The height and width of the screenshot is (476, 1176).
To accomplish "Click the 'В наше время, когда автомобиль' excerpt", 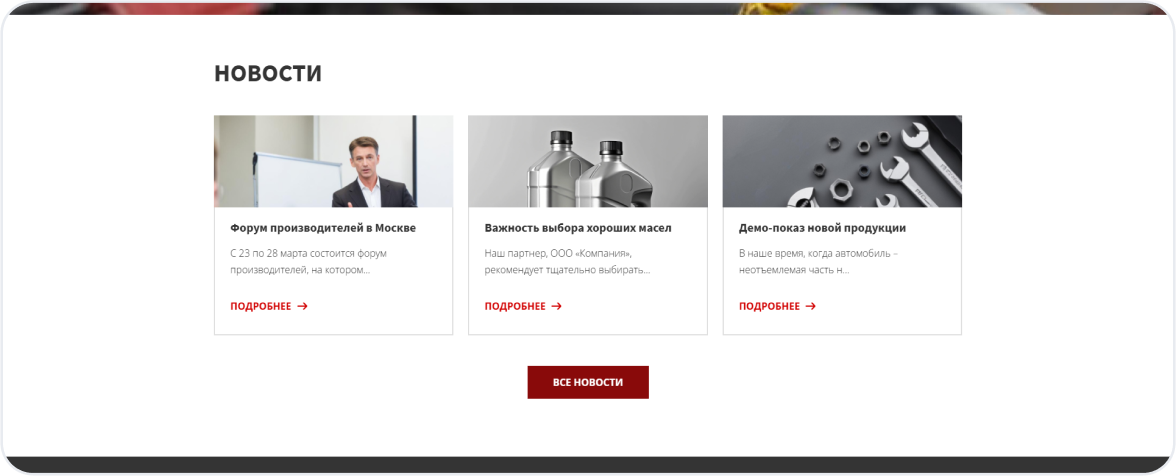I will pyautogui.click(x=818, y=262).
